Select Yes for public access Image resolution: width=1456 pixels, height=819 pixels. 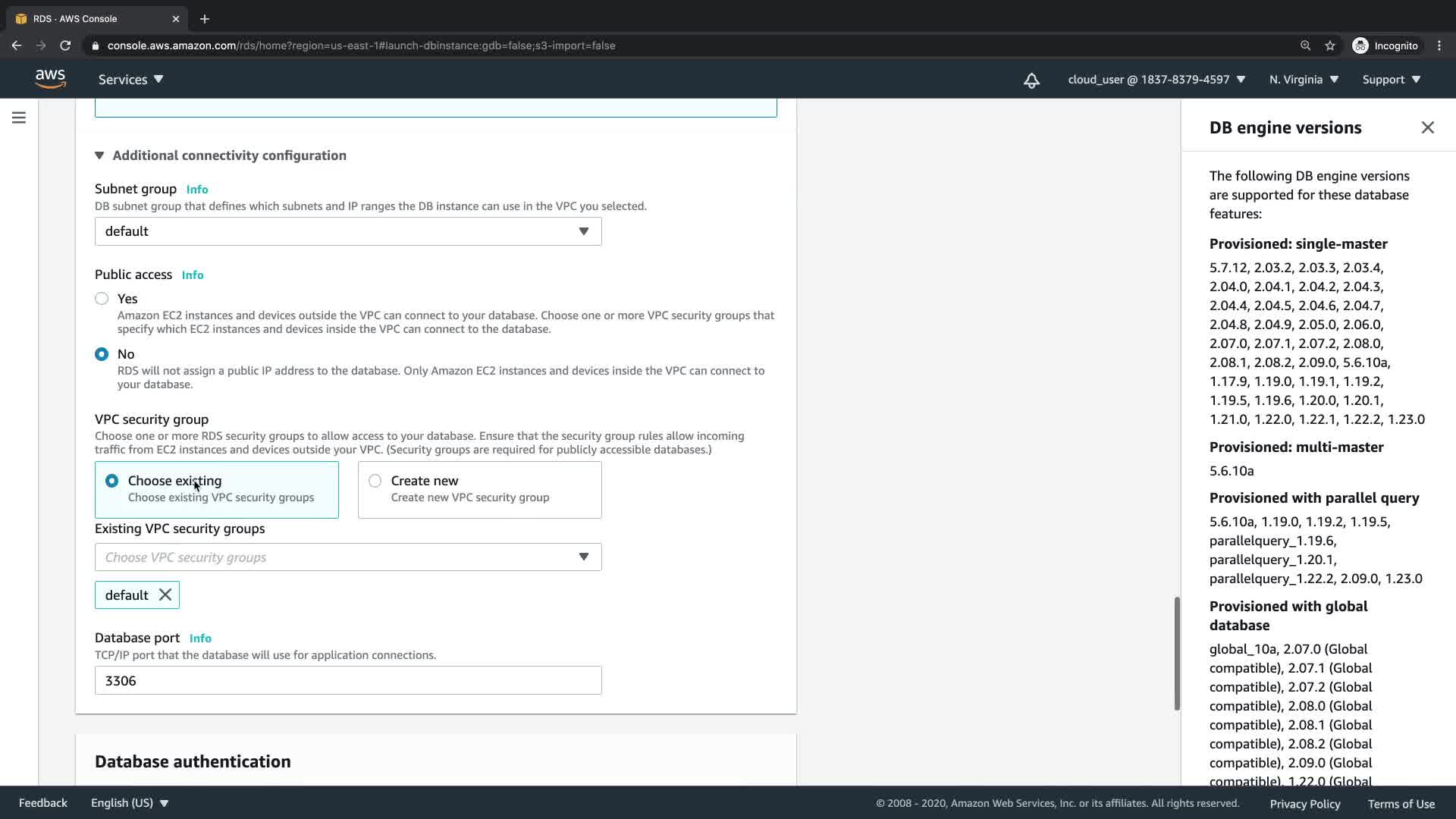coord(102,299)
